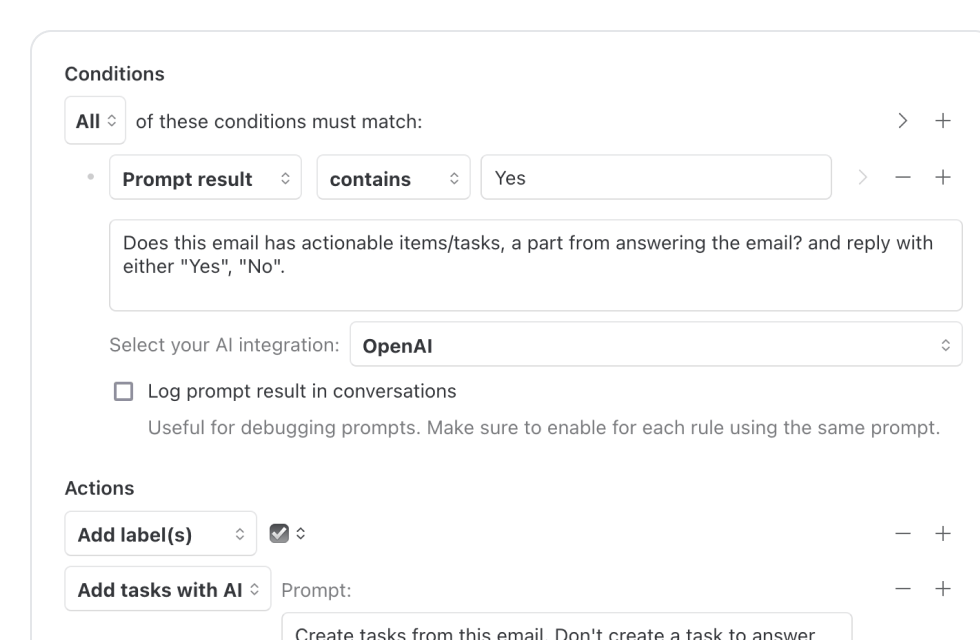This screenshot has height=640, width=980.
Task: Click plus icon on conditions group row
Action: (x=942, y=121)
